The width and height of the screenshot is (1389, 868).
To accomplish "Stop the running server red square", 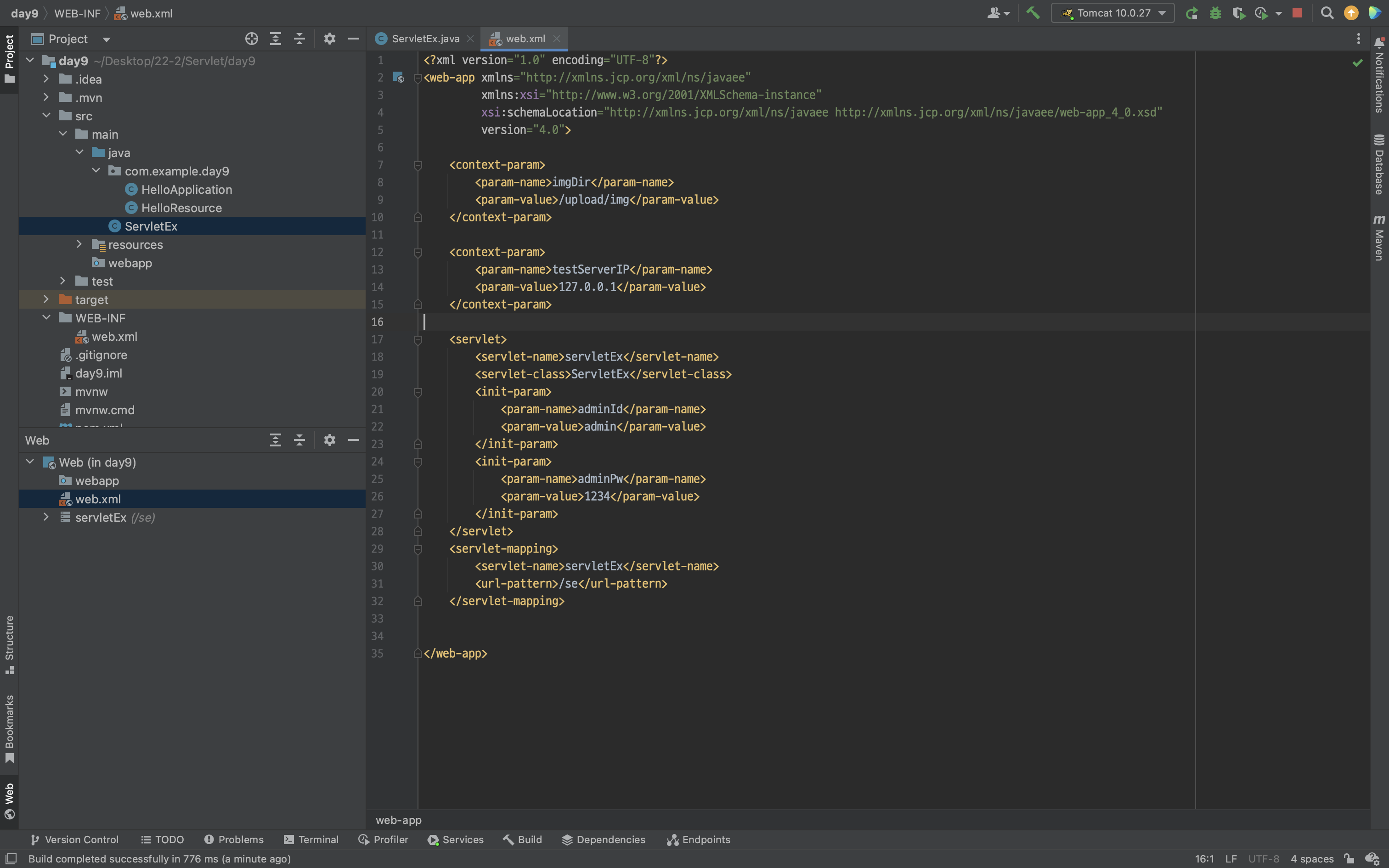I will pyautogui.click(x=1297, y=13).
